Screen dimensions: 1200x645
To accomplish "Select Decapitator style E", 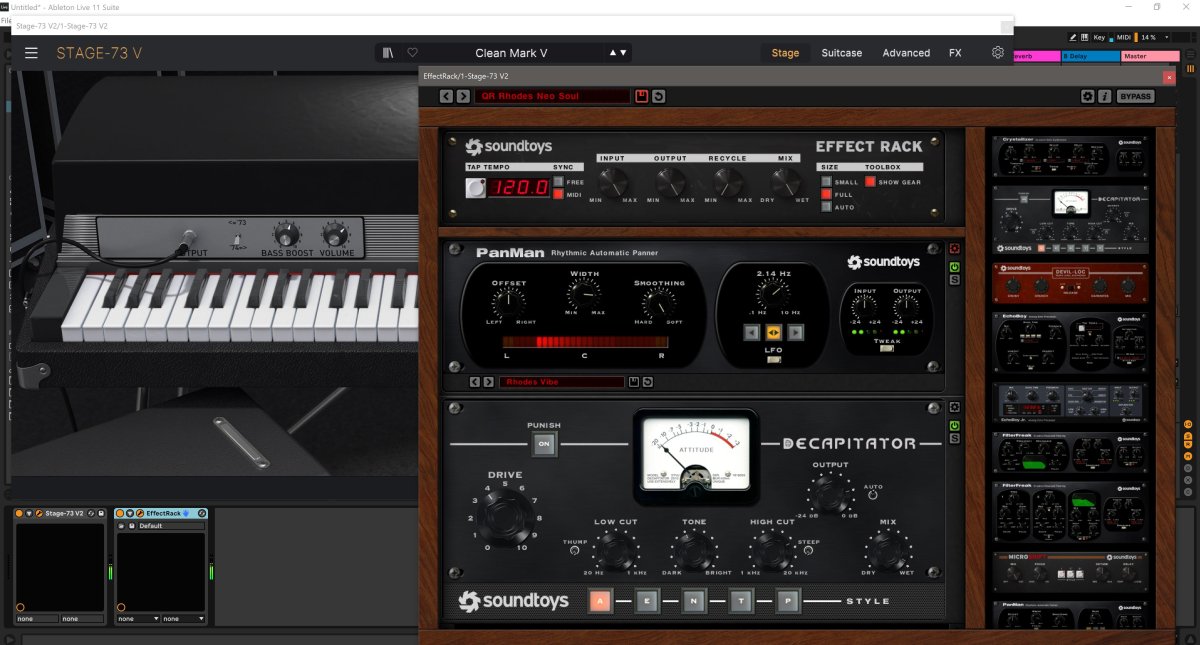I will pyautogui.click(x=647, y=601).
